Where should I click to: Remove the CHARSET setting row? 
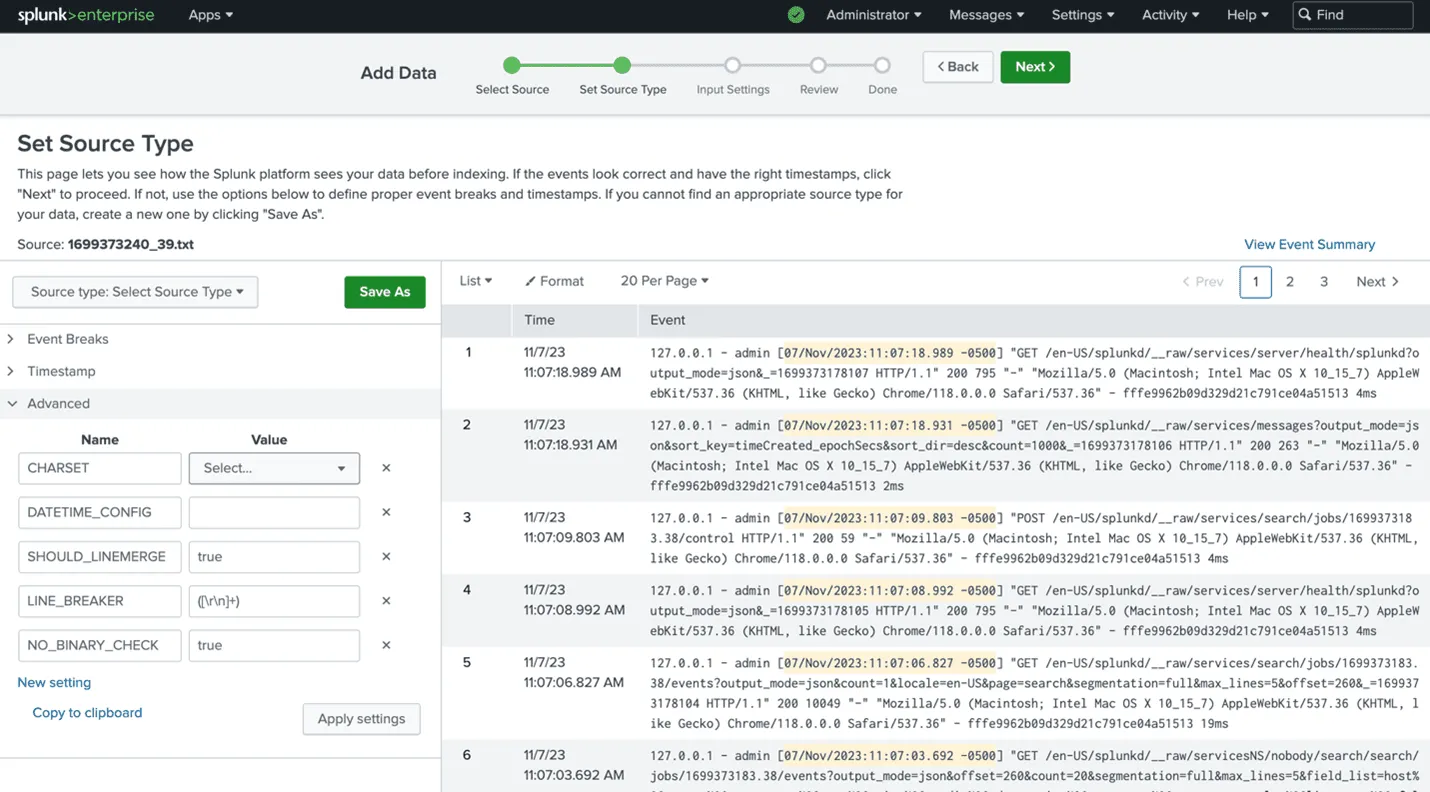coord(386,468)
